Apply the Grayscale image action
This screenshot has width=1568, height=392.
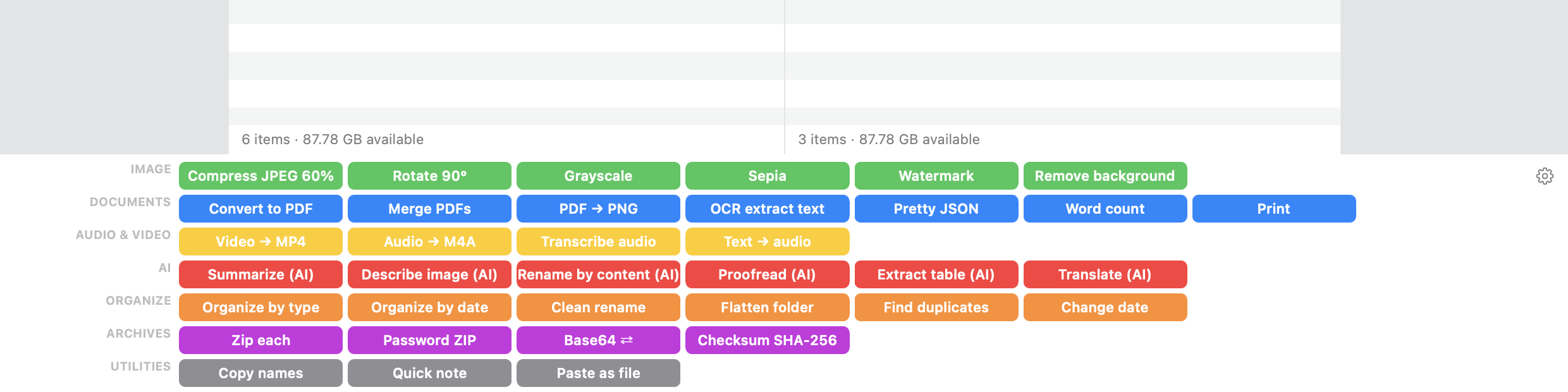(598, 176)
